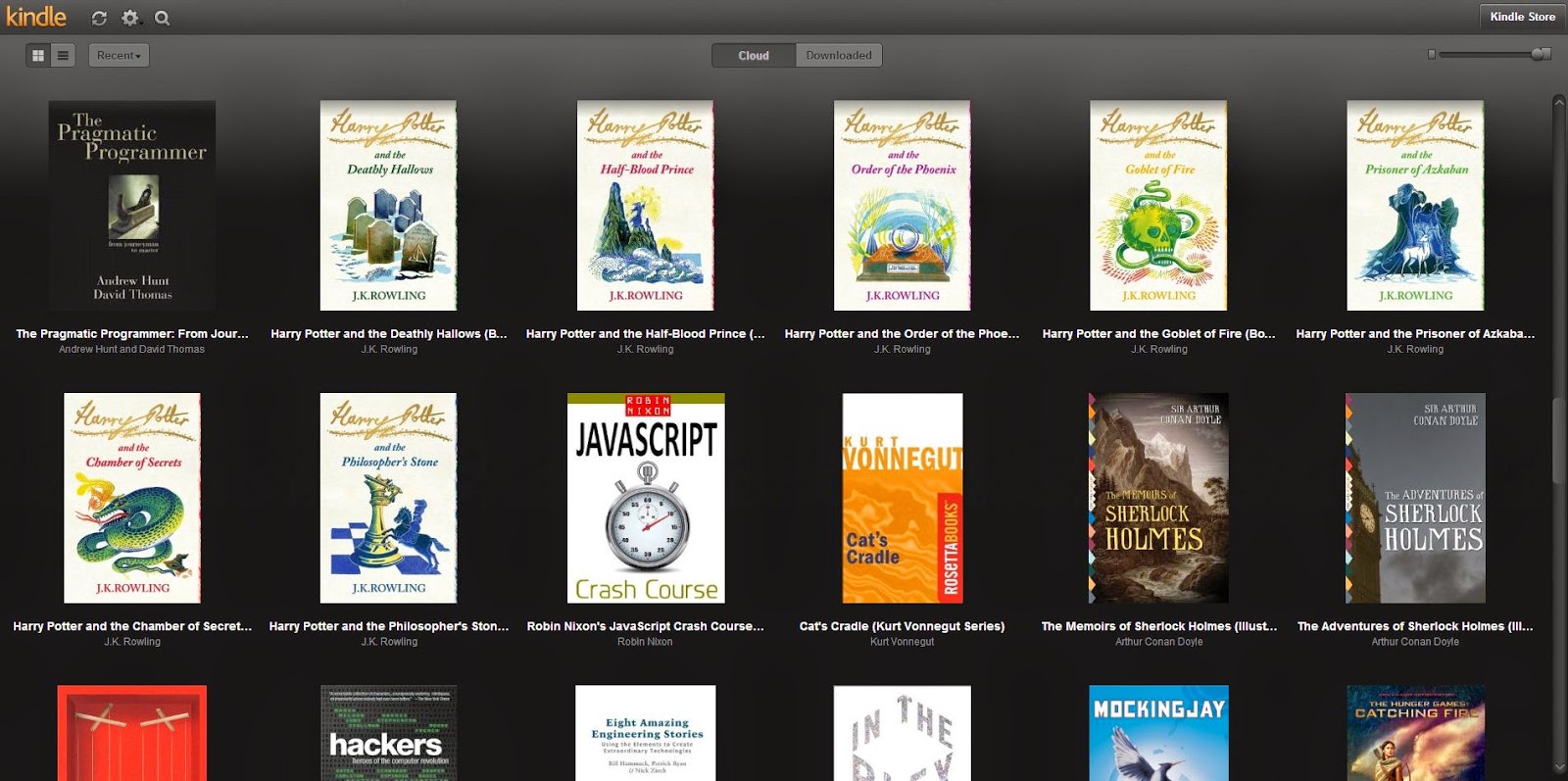Open Harry Potter Deathly Hallows cover
Screen dimensions: 1568x781
389,206
